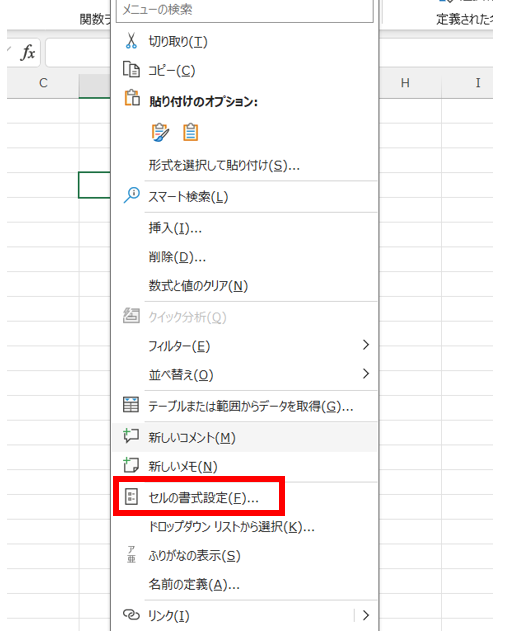Click the plain paste clipboard icon

(190, 132)
